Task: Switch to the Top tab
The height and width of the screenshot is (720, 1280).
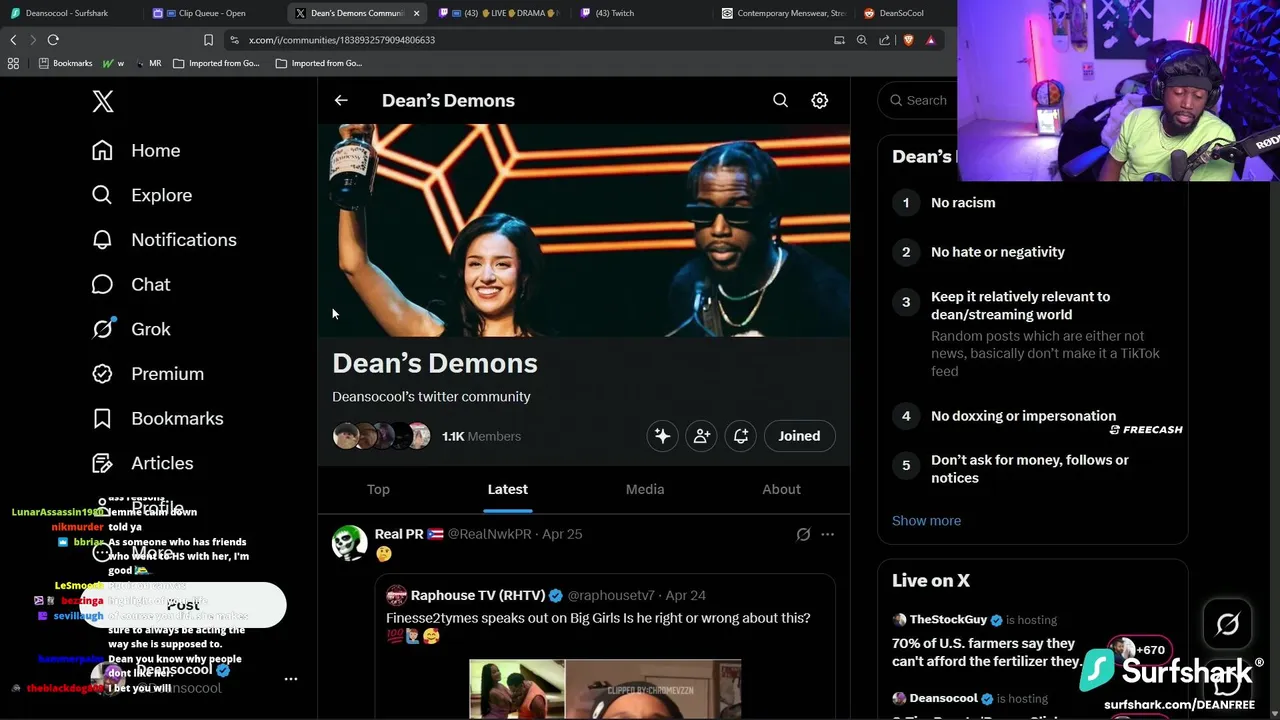Action: pos(378,489)
